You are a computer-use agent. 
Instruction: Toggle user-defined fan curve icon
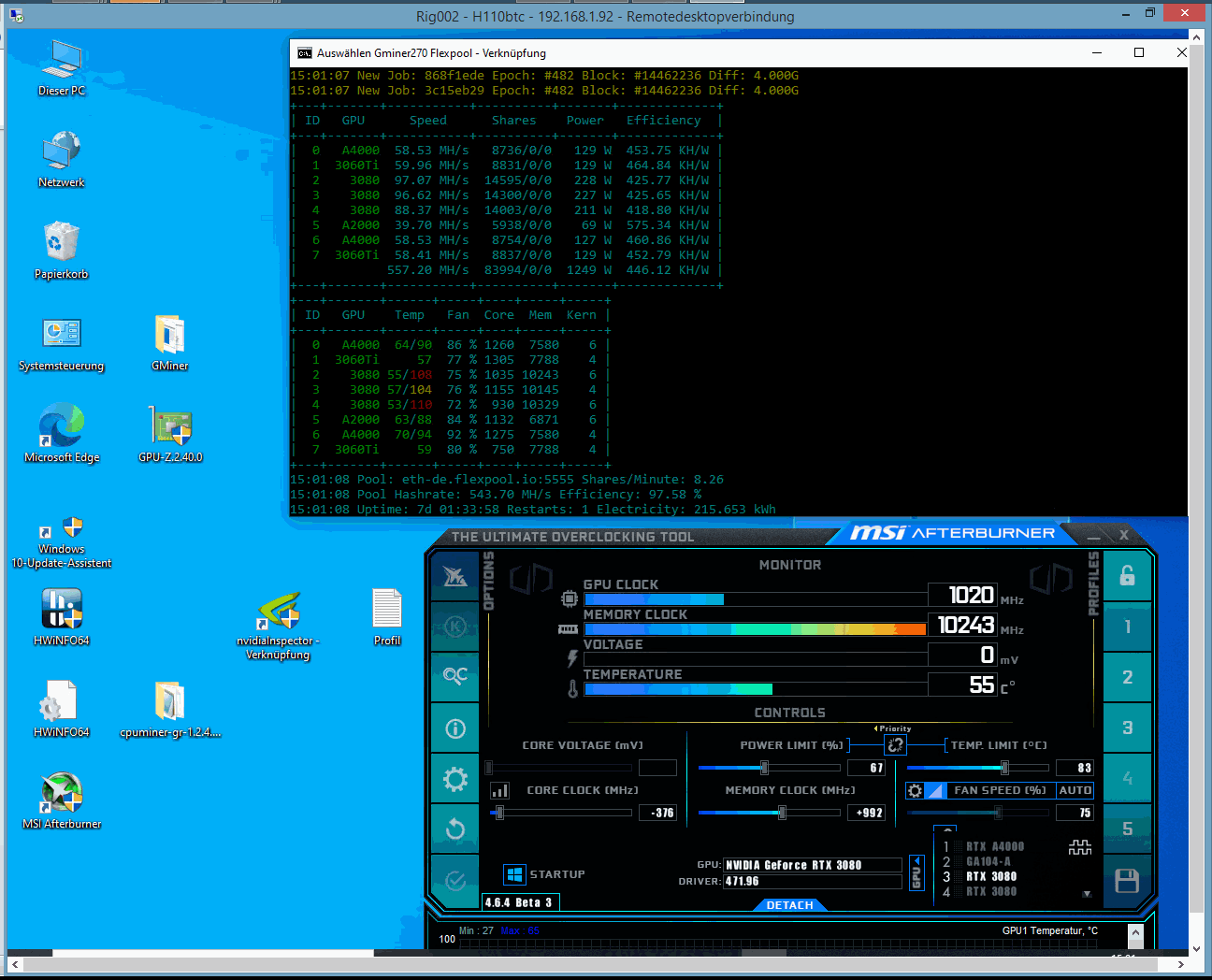(x=934, y=791)
